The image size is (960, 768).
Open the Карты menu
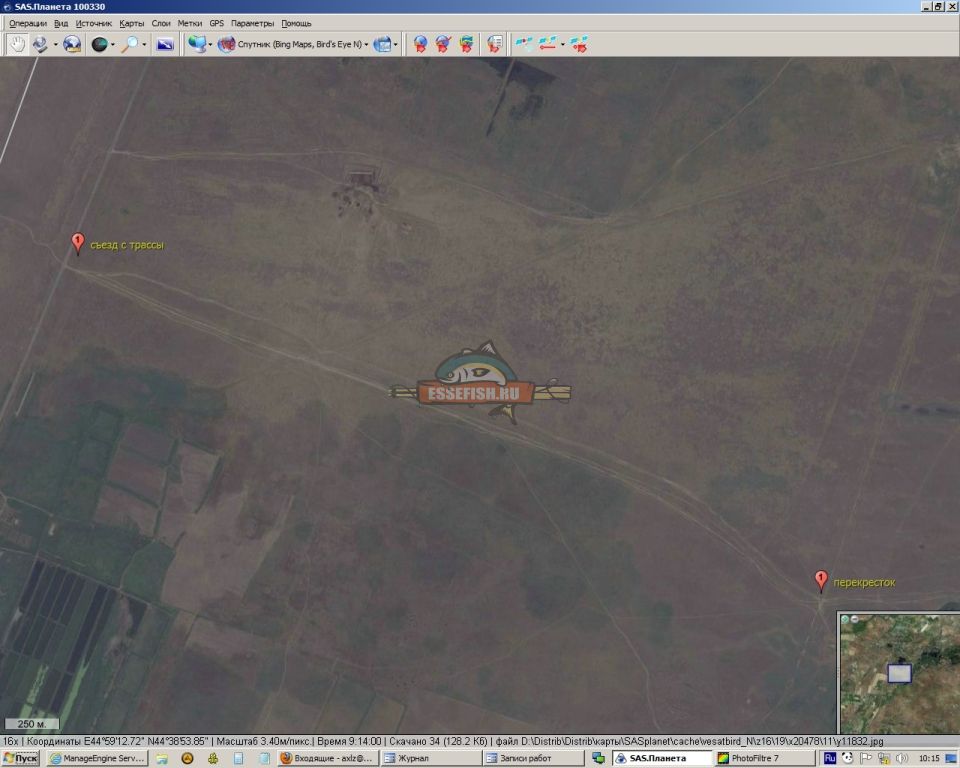132,23
